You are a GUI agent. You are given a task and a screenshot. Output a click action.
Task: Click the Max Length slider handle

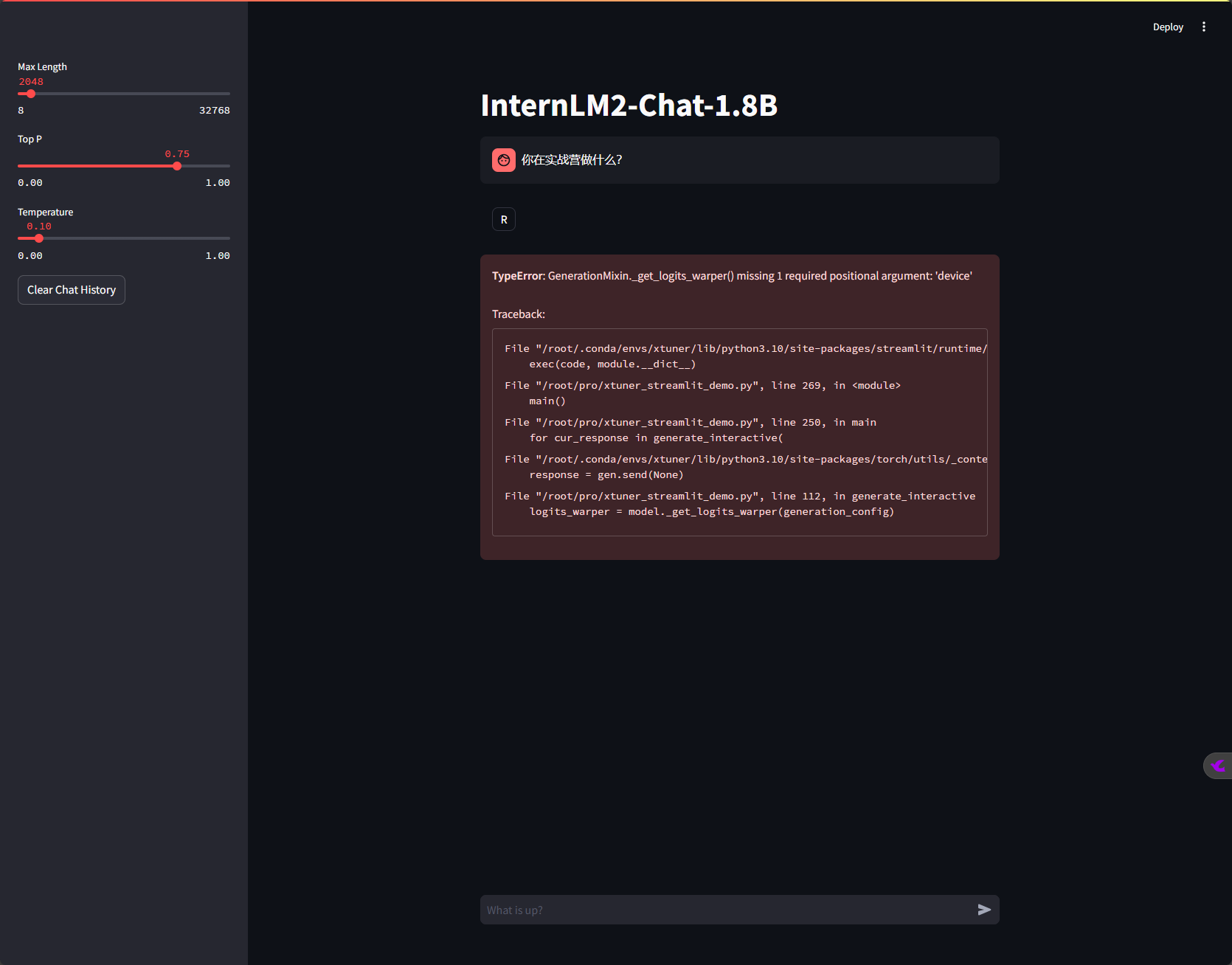point(31,94)
